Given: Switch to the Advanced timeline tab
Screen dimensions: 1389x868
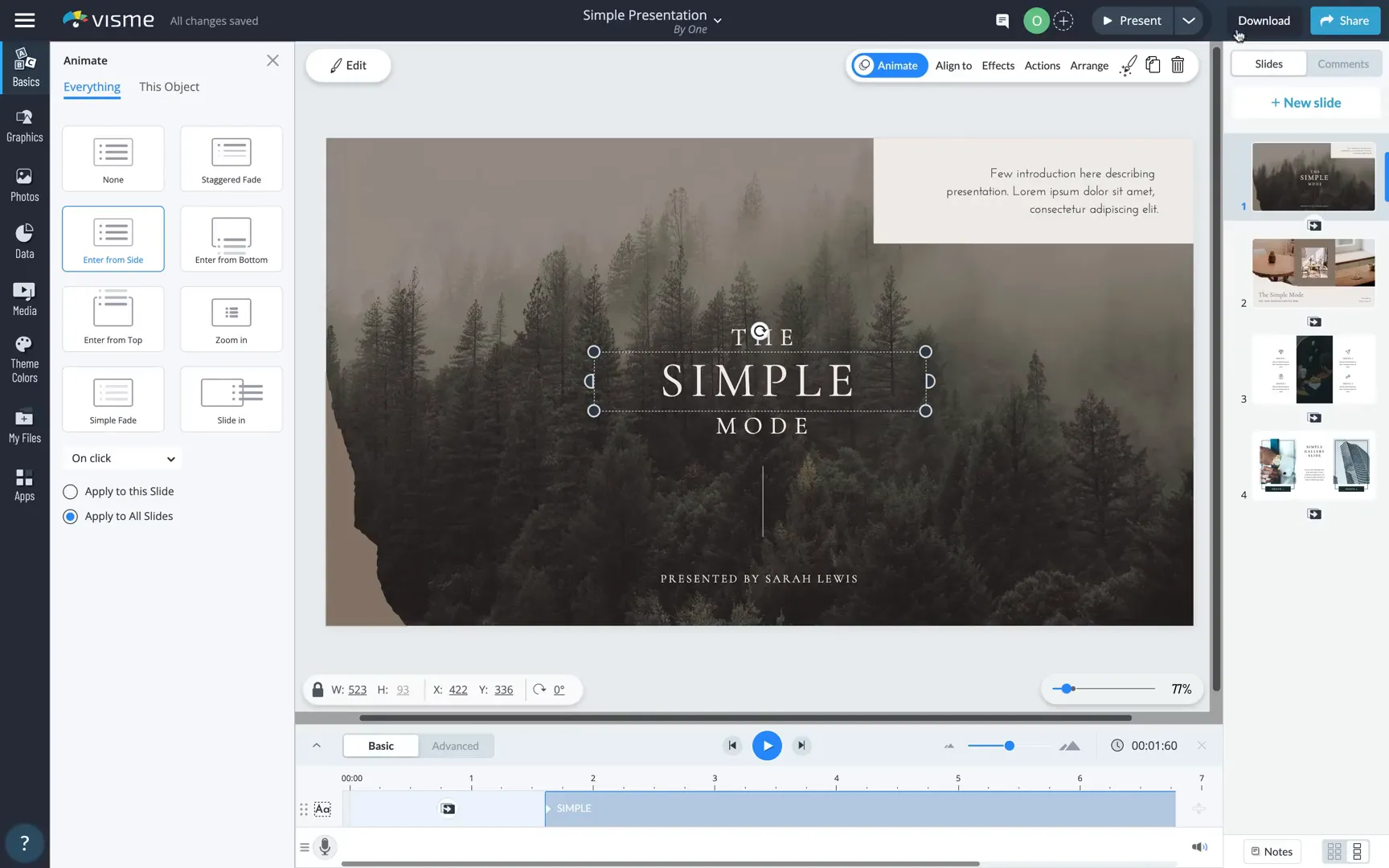Looking at the screenshot, I should pos(456,745).
